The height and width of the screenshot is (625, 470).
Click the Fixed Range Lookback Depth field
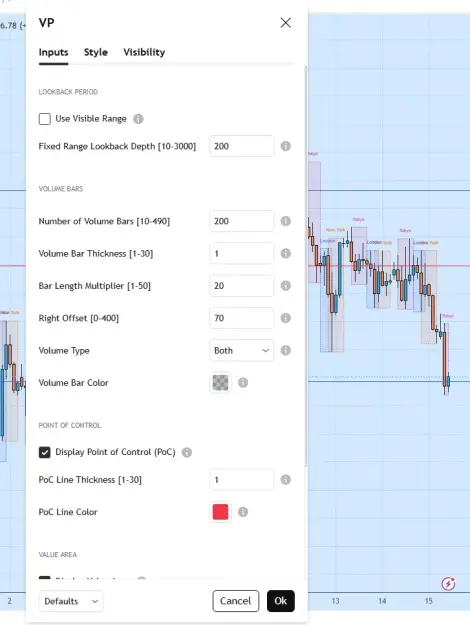click(242, 146)
